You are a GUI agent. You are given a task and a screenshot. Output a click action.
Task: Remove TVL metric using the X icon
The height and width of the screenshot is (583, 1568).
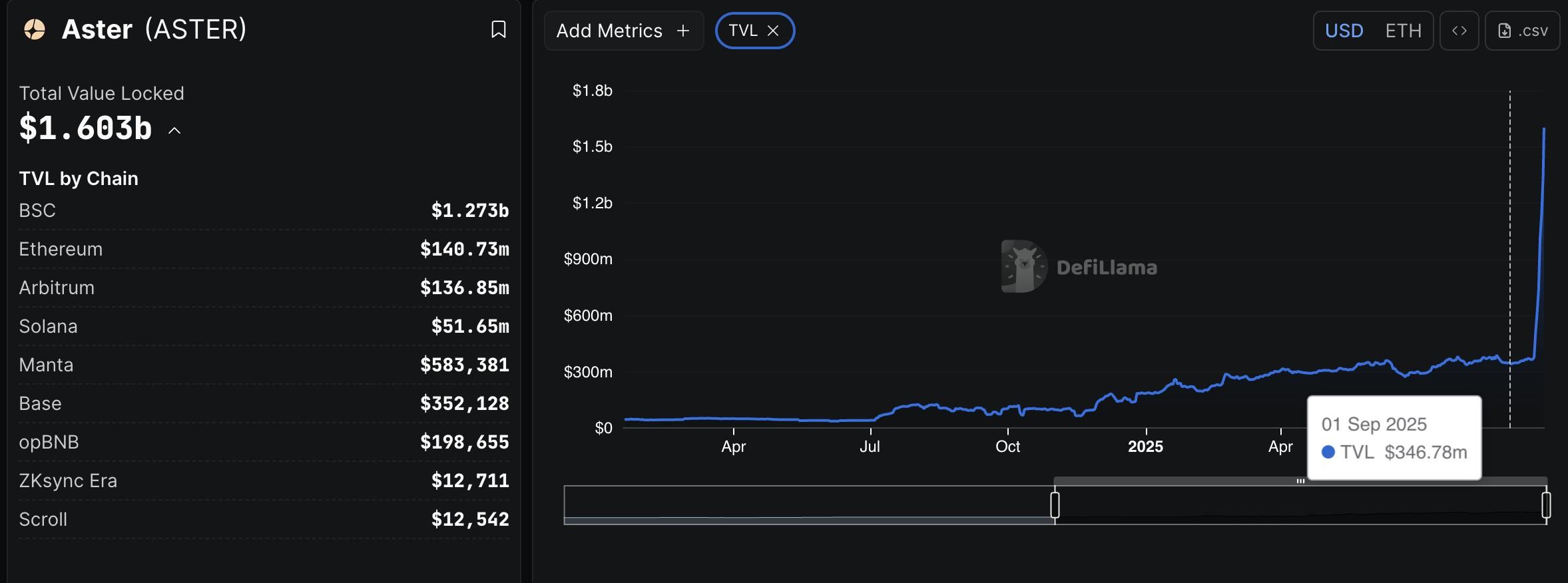[773, 31]
